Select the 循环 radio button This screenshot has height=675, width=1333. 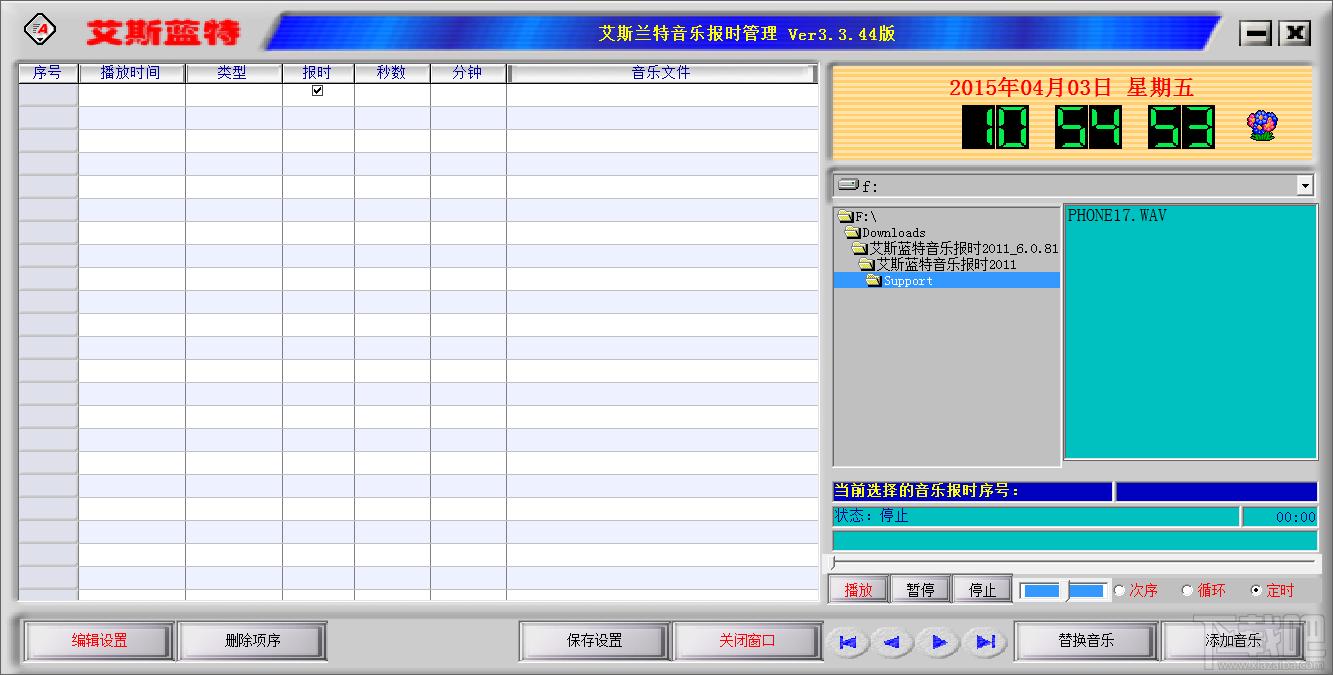pyautogui.click(x=1187, y=590)
